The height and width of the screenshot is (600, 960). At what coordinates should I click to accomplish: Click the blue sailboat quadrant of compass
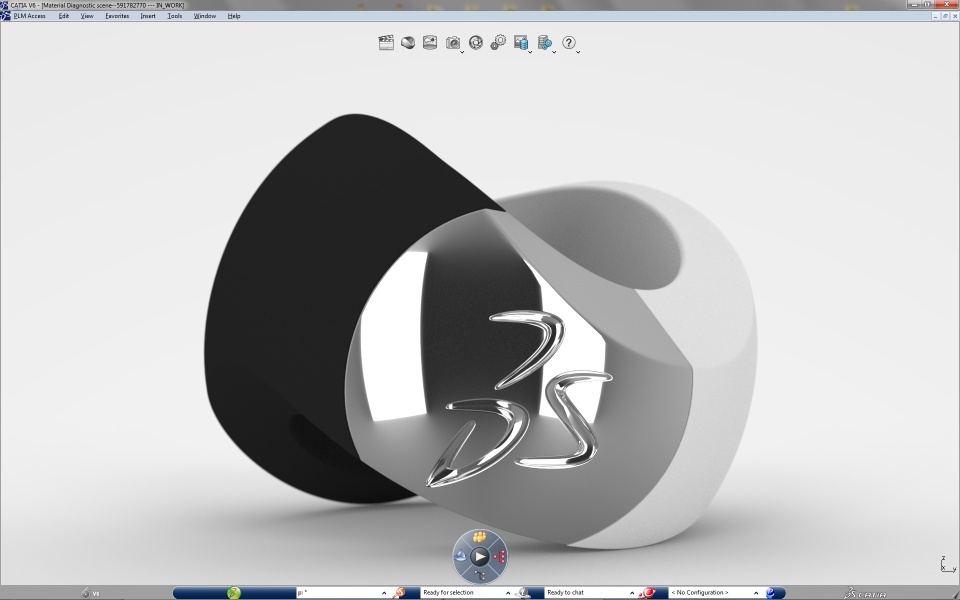click(460, 557)
